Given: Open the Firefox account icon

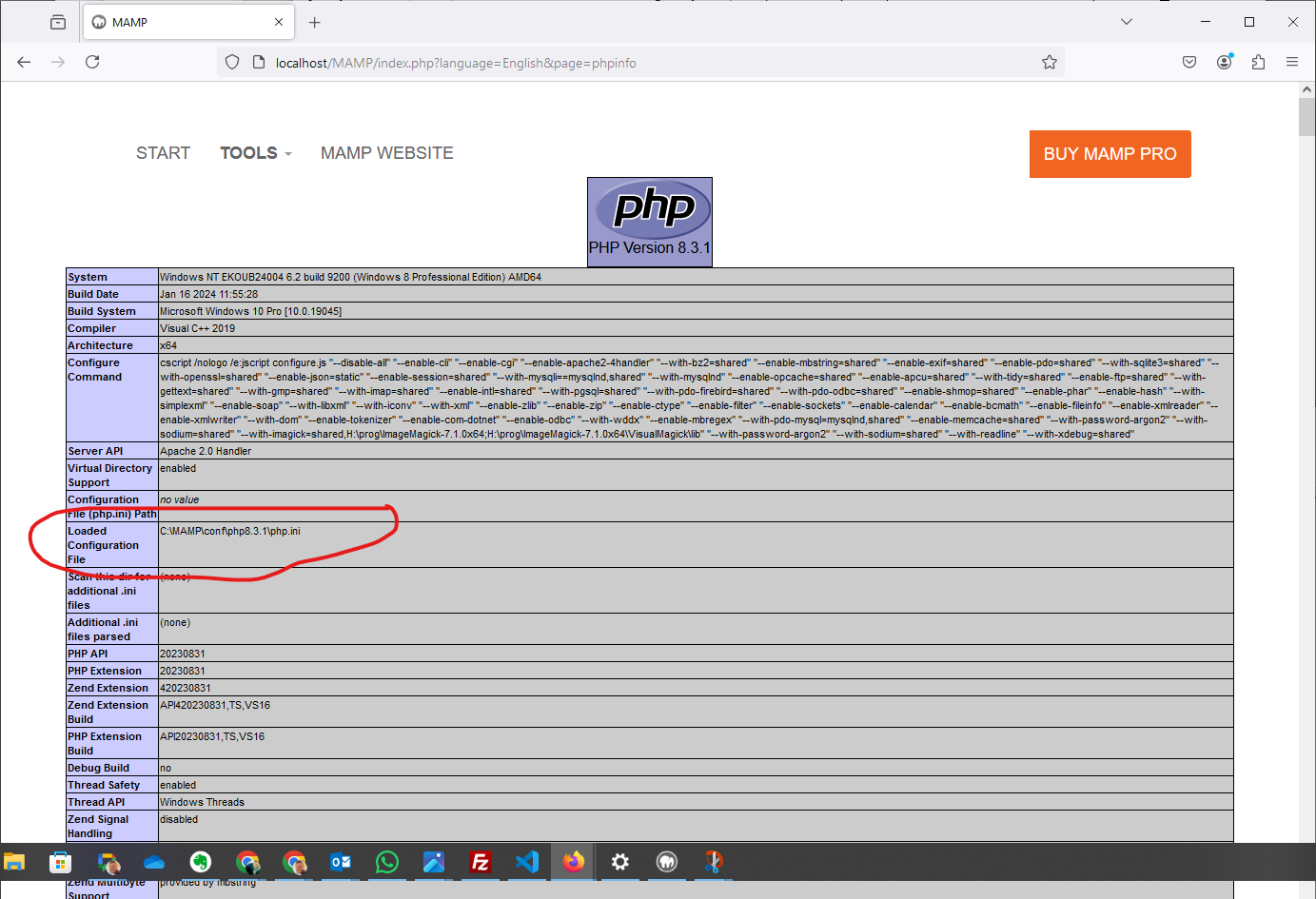Looking at the screenshot, I should coord(1224,62).
